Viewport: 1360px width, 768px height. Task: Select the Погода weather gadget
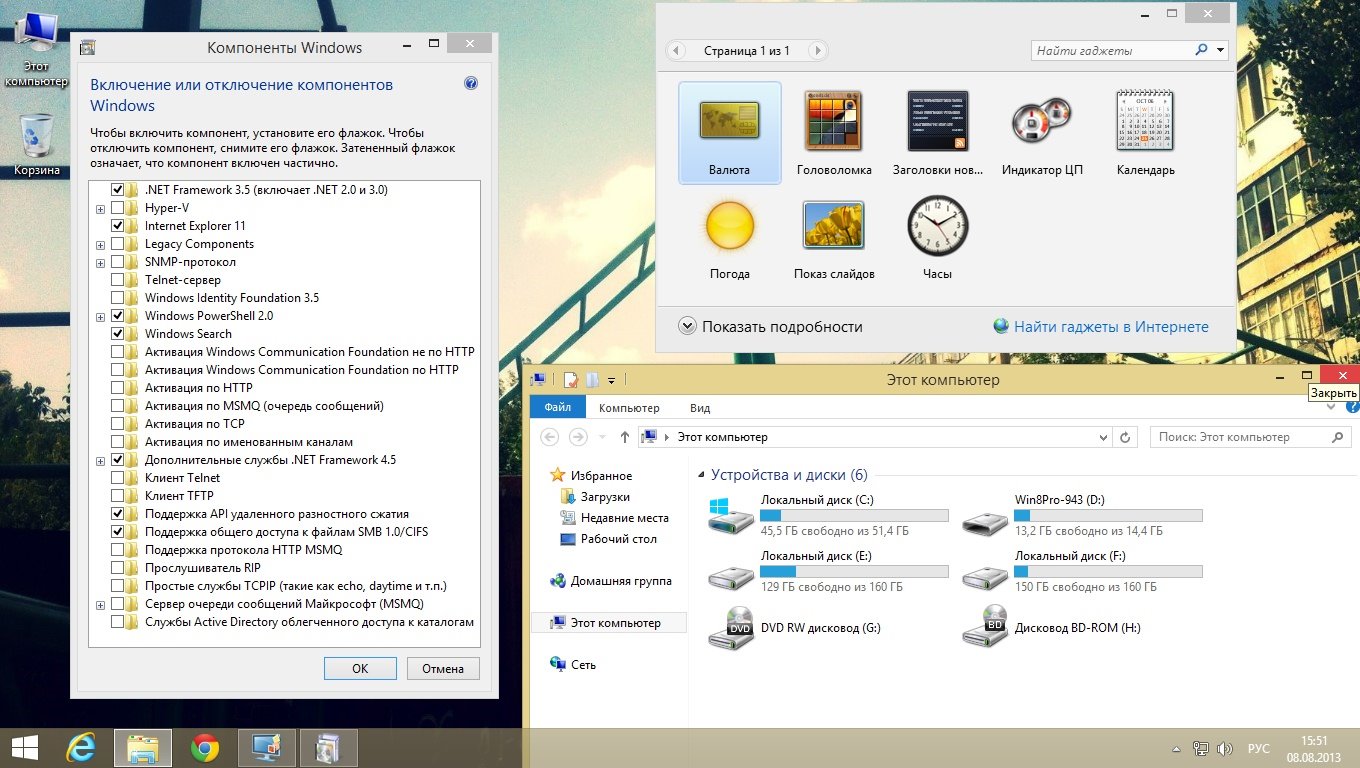(729, 238)
